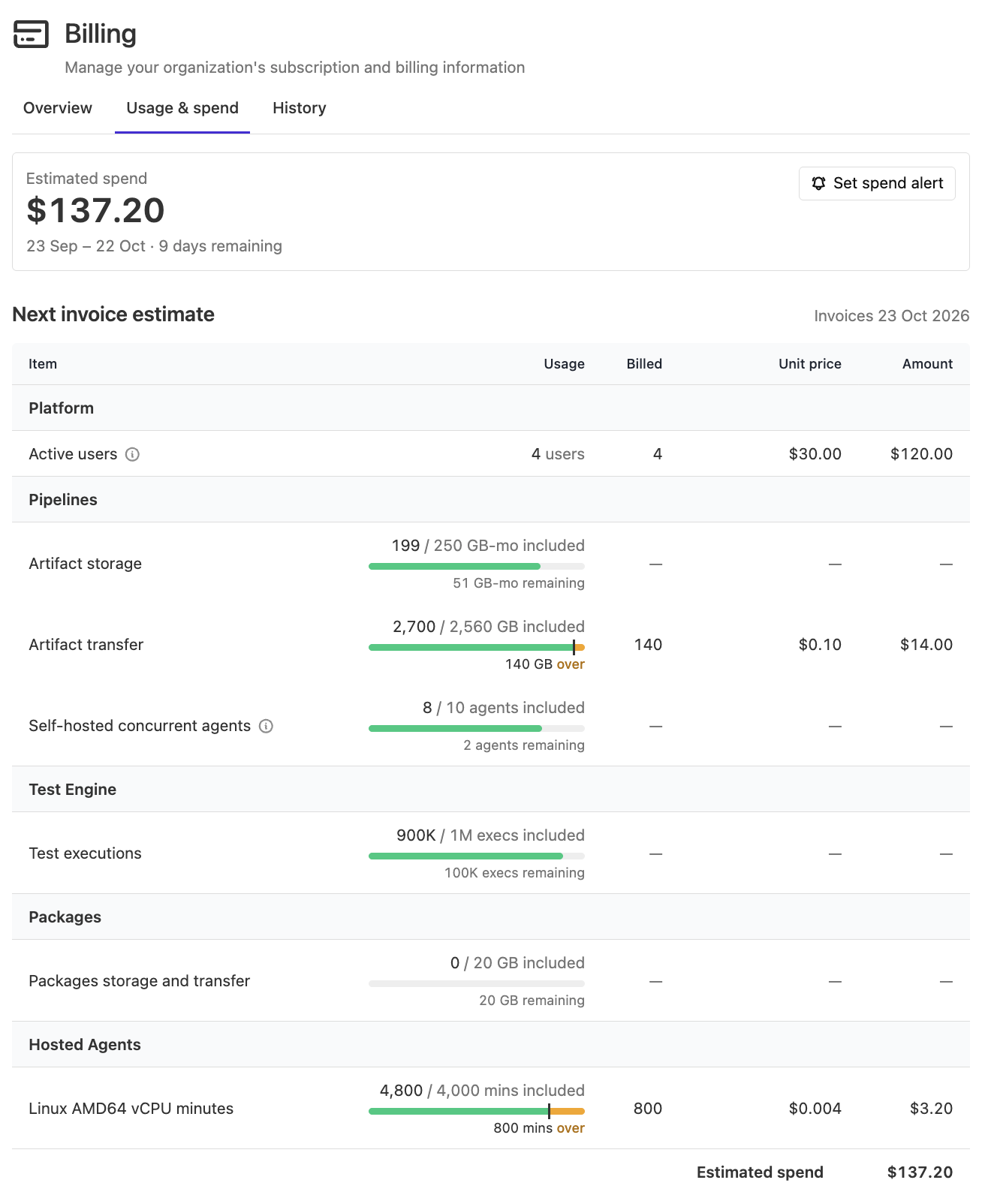Switch to the History tab
The height and width of the screenshot is (1204, 985).
[x=300, y=108]
